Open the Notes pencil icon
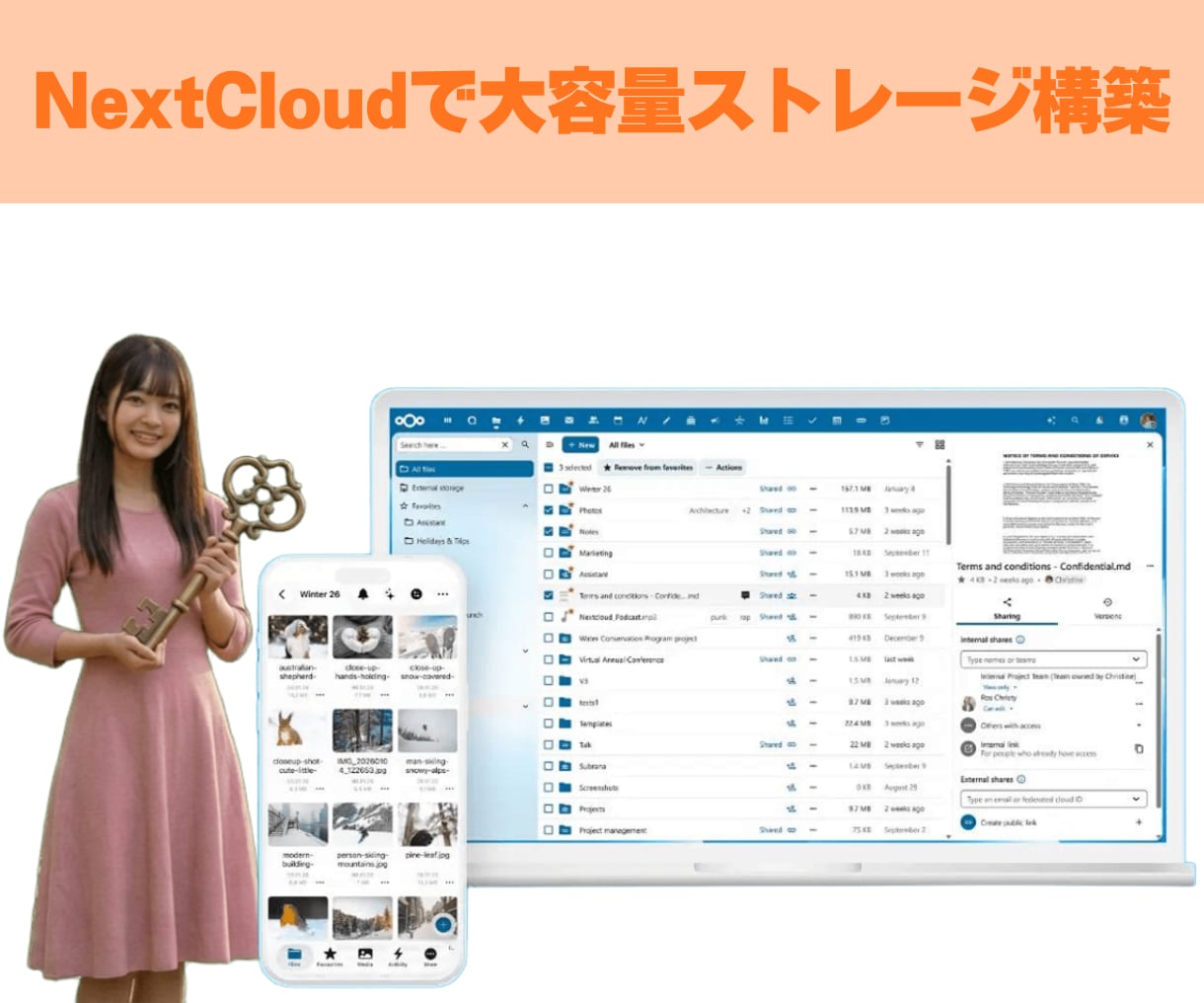 pyautogui.click(x=666, y=421)
